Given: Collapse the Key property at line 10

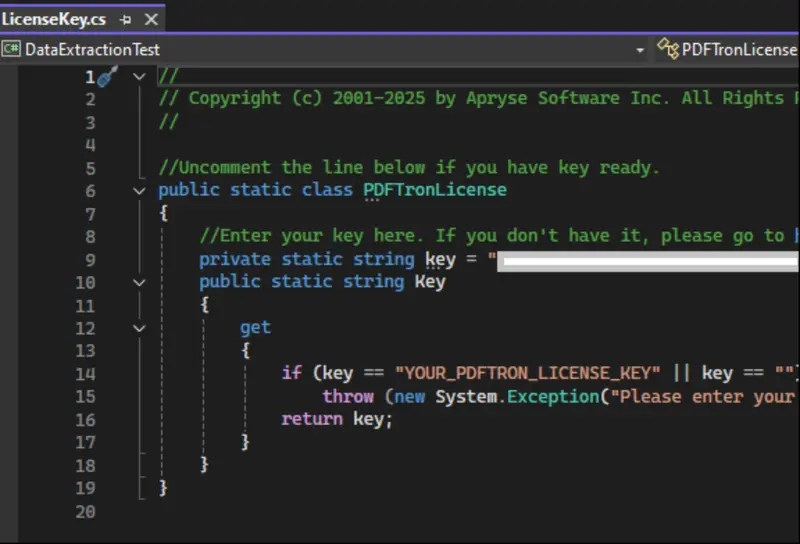Looking at the screenshot, I should pyautogui.click(x=139, y=282).
